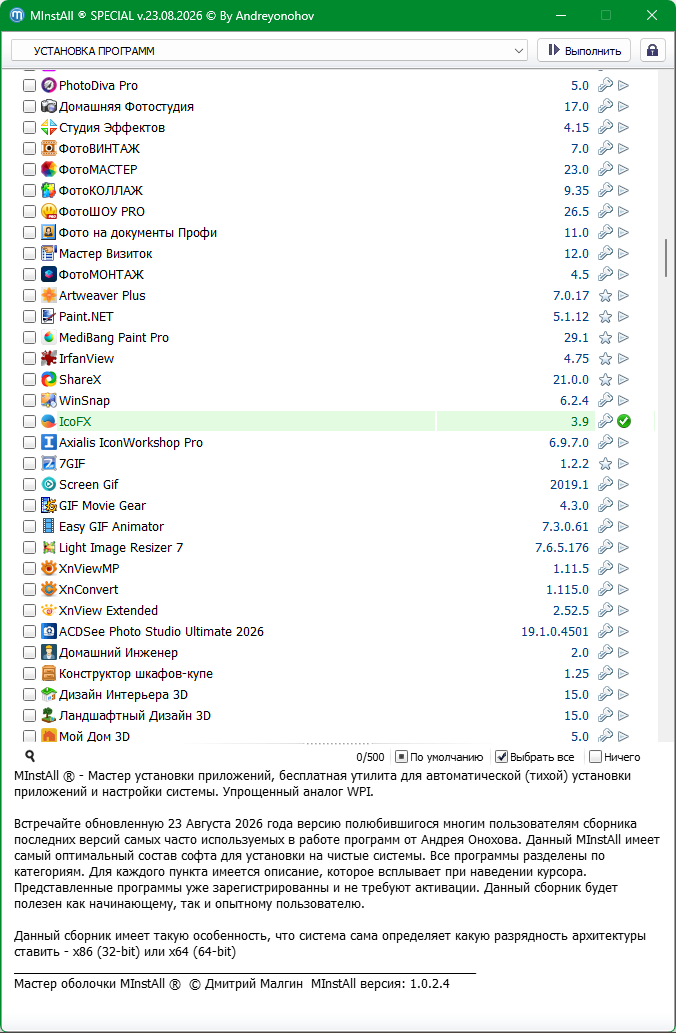This screenshot has height=1033, width=676.
Task: Click the play arrow for ACDSee Photo Studio Ultimate 2026
Action: point(623,632)
